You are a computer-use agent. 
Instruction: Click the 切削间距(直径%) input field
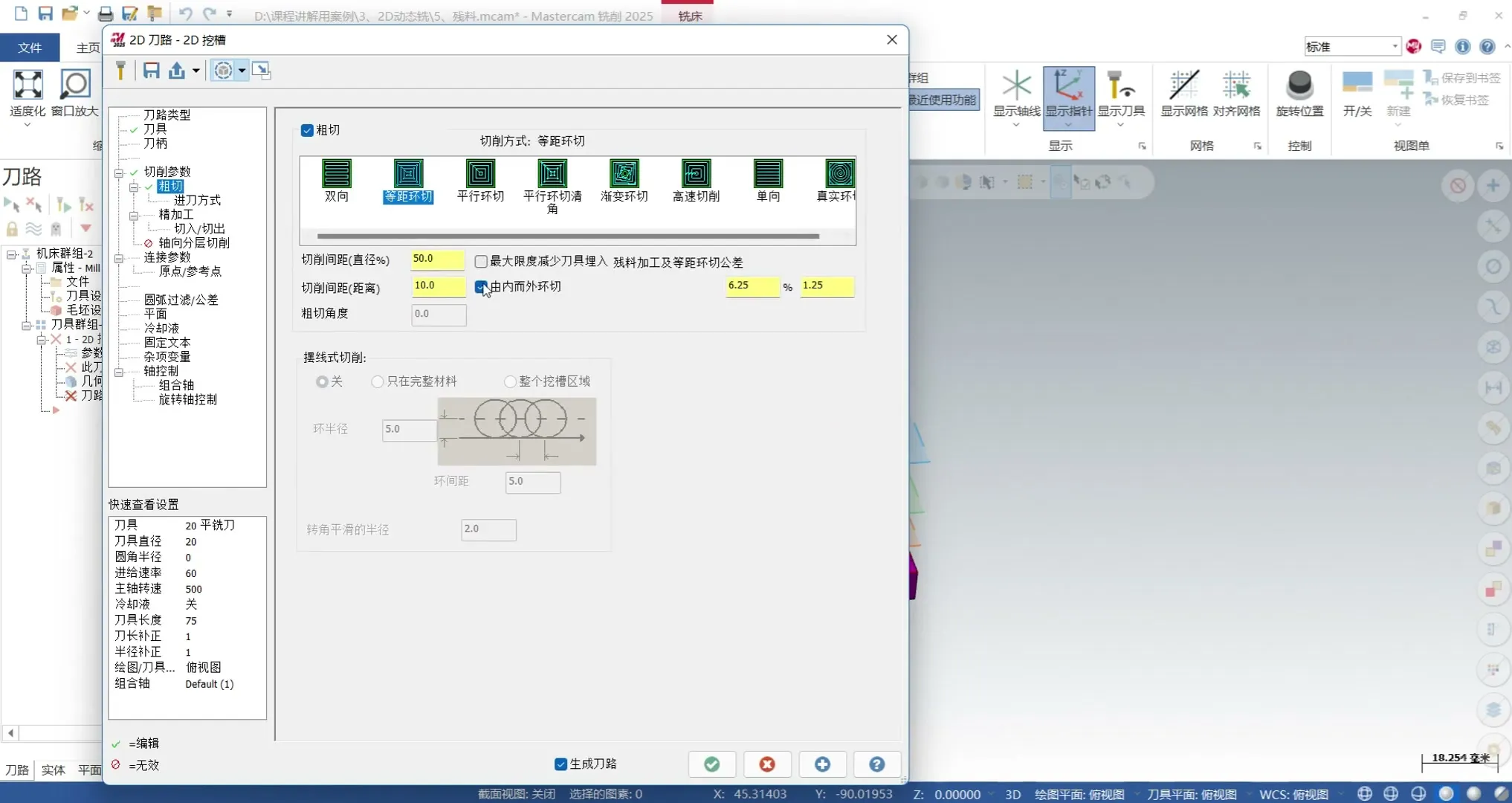tap(436, 259)
